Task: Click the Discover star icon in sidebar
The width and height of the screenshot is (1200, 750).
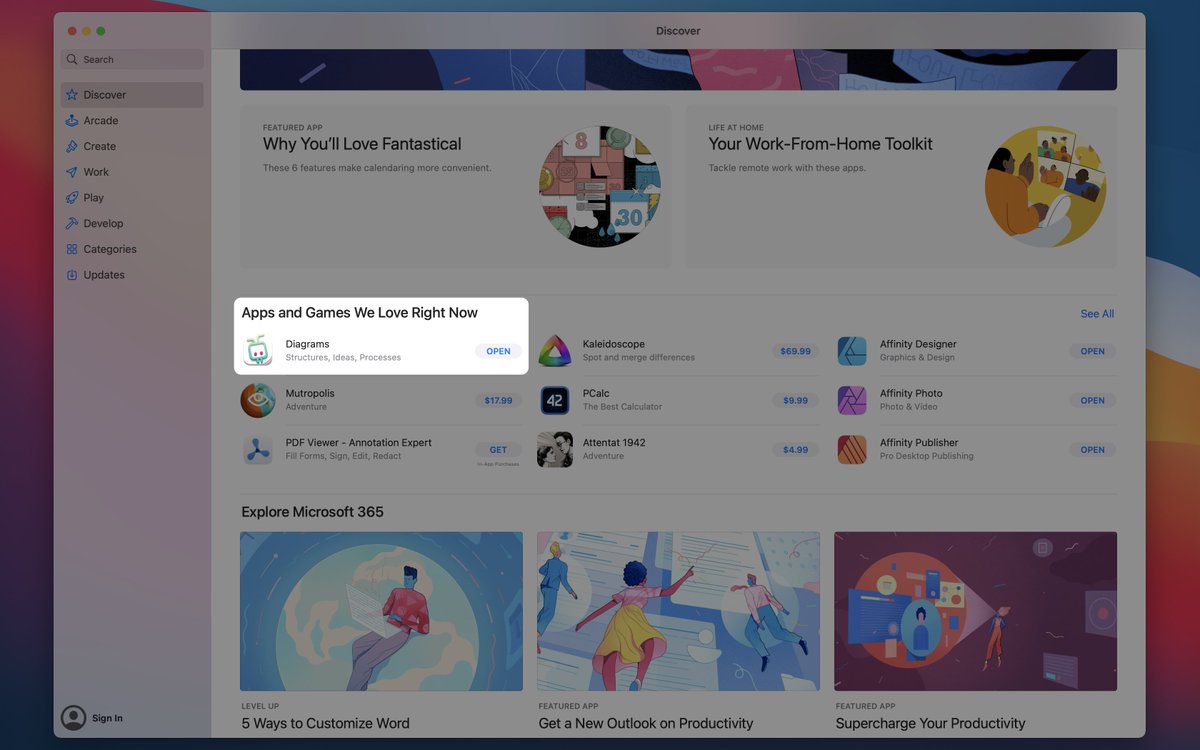Action: (x=72, y=95)
